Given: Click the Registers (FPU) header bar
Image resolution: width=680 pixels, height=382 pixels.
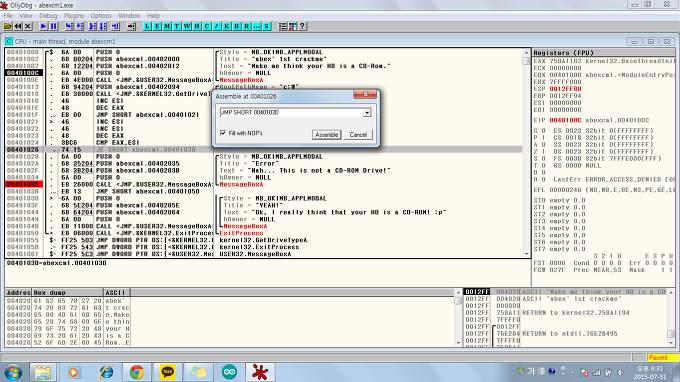Looking at the screenshot, I should coord(604,53).
